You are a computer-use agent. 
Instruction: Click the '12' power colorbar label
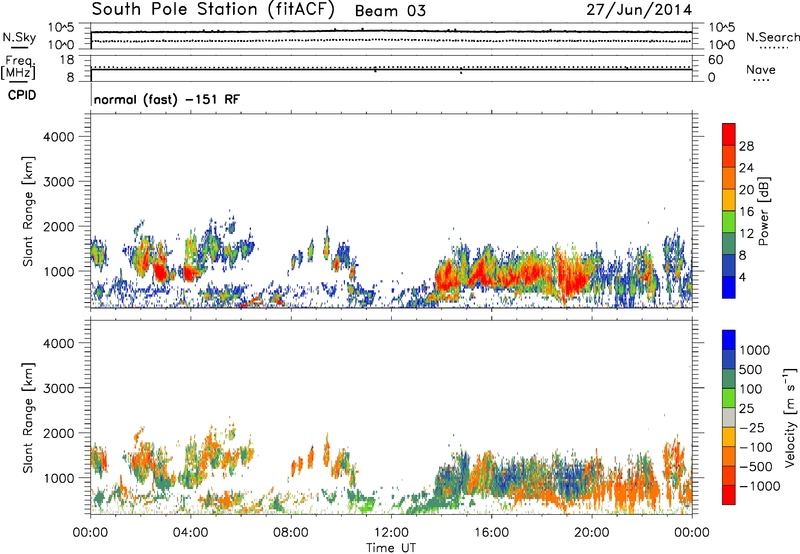point(746,234)
